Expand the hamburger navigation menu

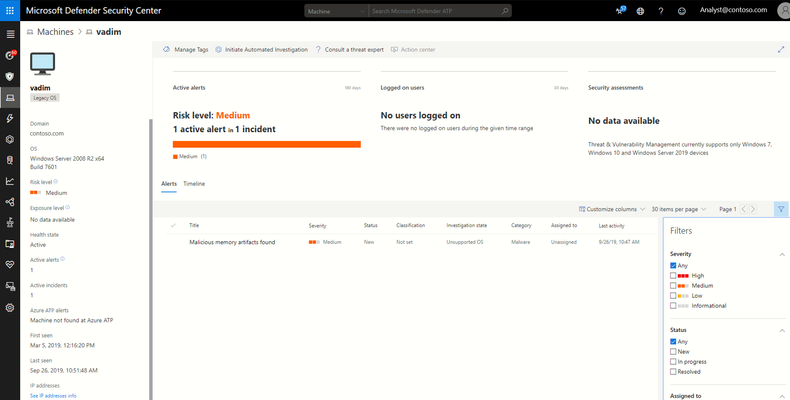[10, 34]
